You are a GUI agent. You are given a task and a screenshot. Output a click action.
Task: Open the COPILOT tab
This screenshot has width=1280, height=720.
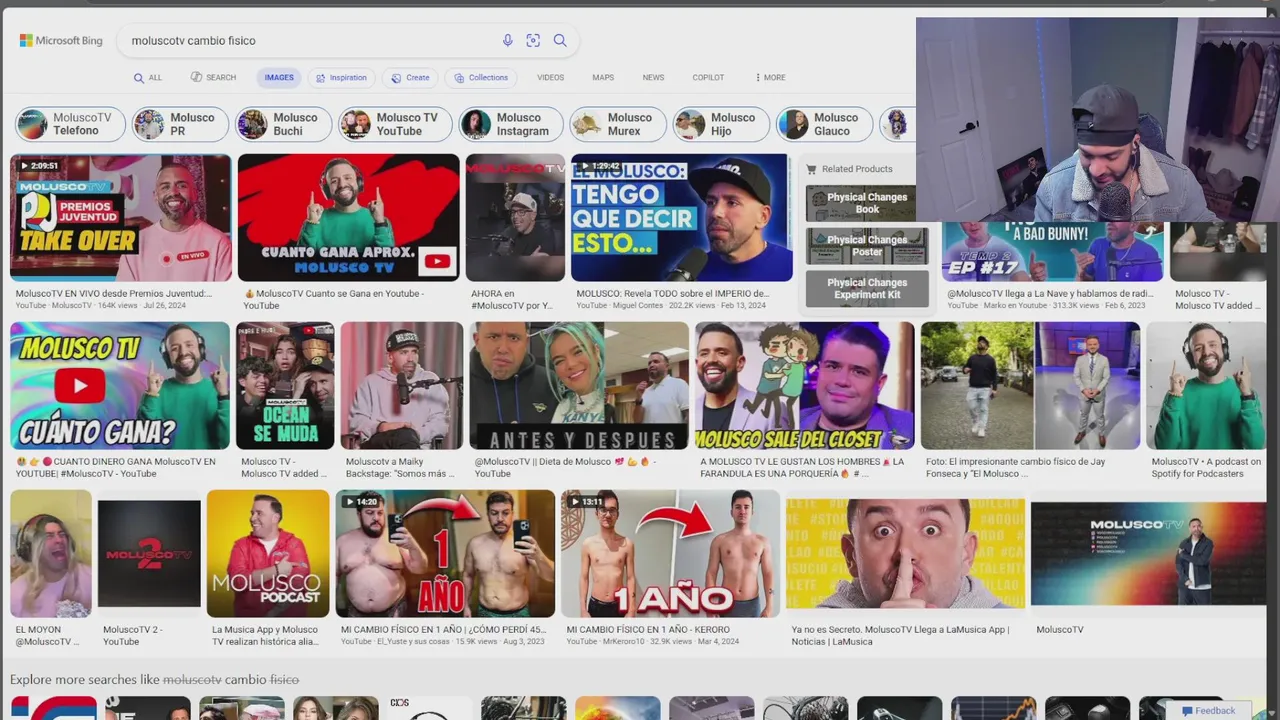[708, 78]
